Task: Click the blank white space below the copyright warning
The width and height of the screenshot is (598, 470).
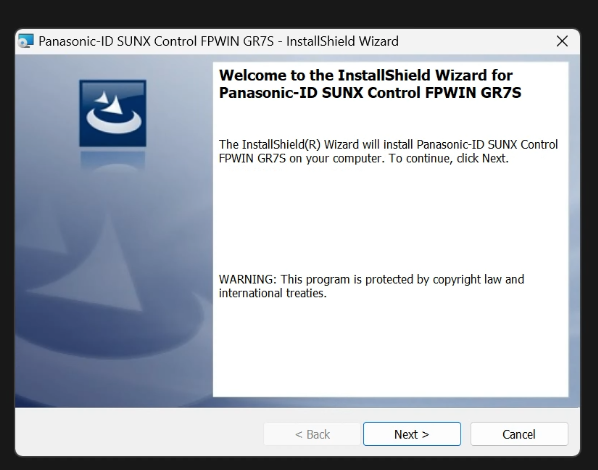Action: tap(391, 347)
